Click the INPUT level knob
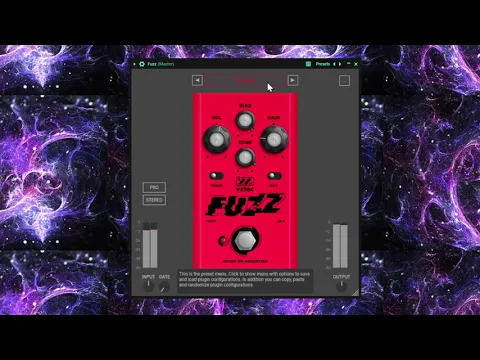The width and height of the screenshot is (480, 360). (x=148, y=286)
